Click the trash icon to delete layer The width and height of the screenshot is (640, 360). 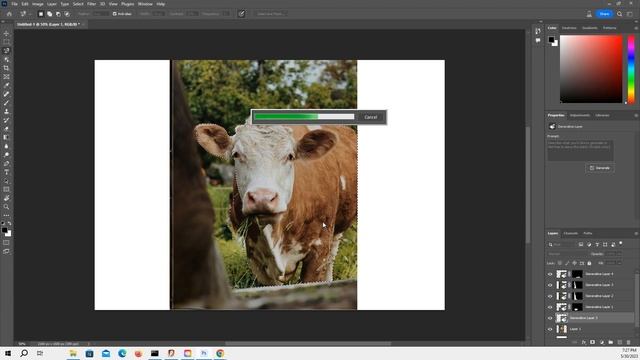(628, 342)
